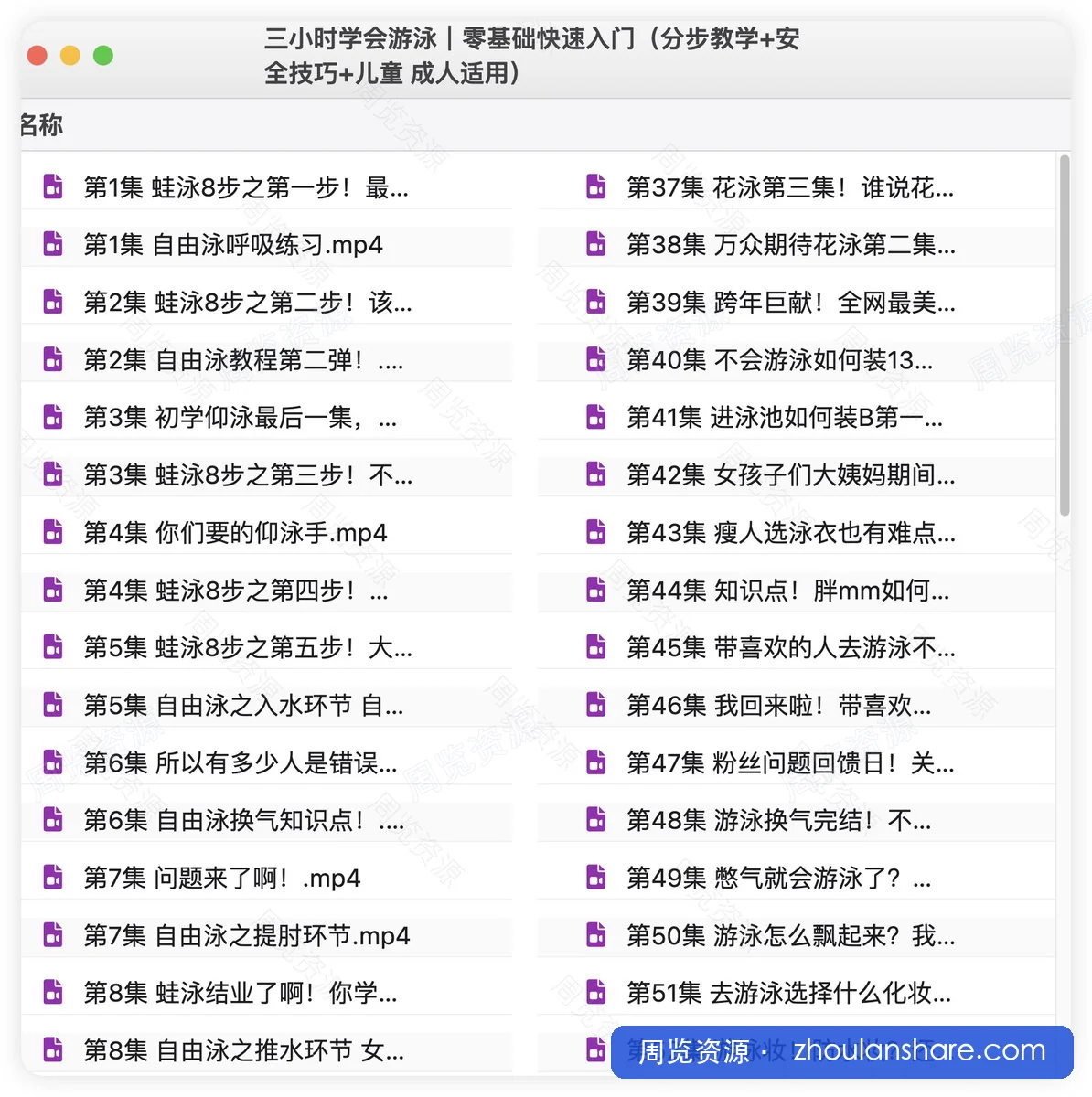Click the red close window button
This screenshot has width=1092, height=1097.
(x=37, y=56)
